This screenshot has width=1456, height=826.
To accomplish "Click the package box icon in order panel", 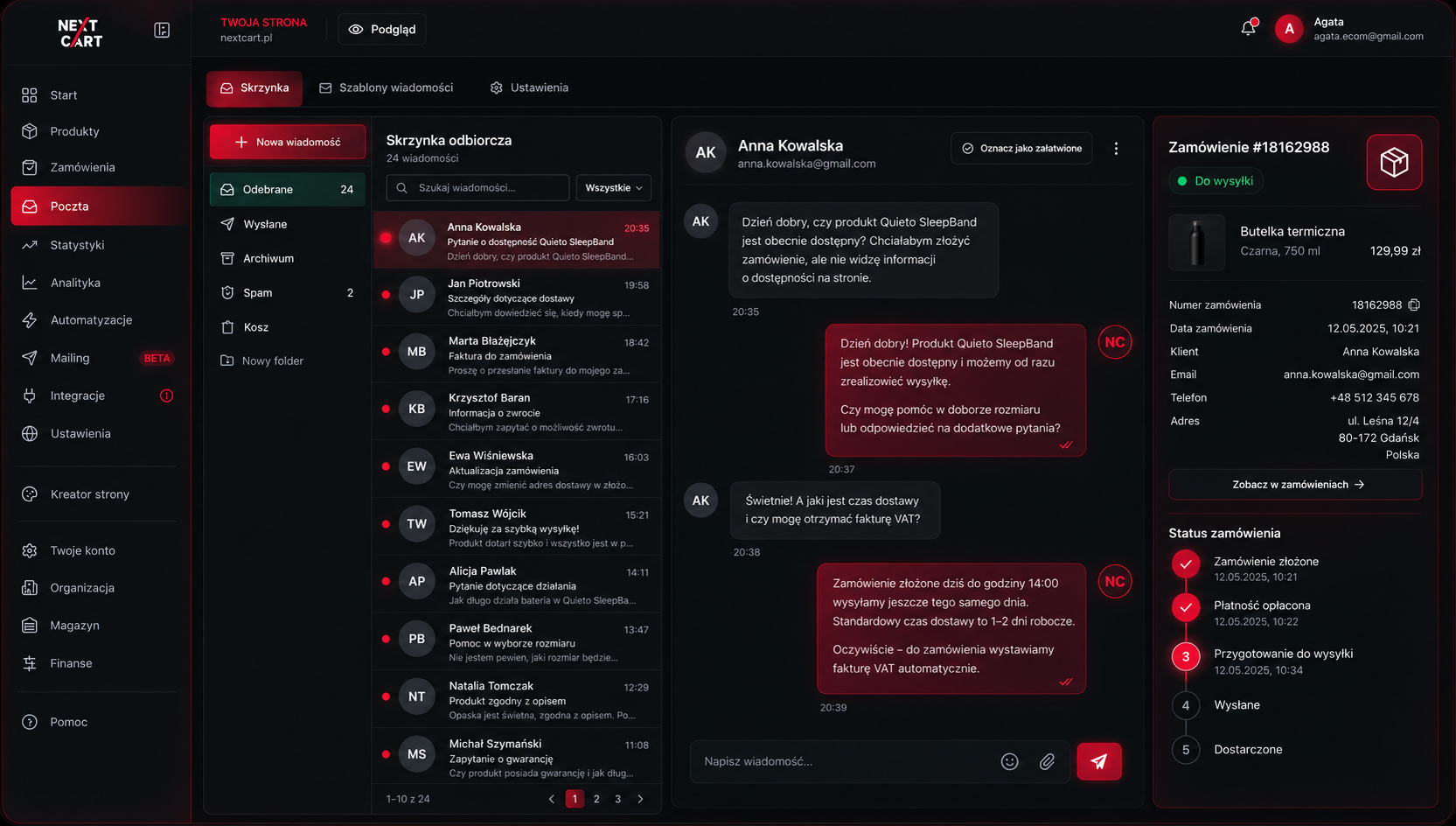I will [x=1394, y=162].
